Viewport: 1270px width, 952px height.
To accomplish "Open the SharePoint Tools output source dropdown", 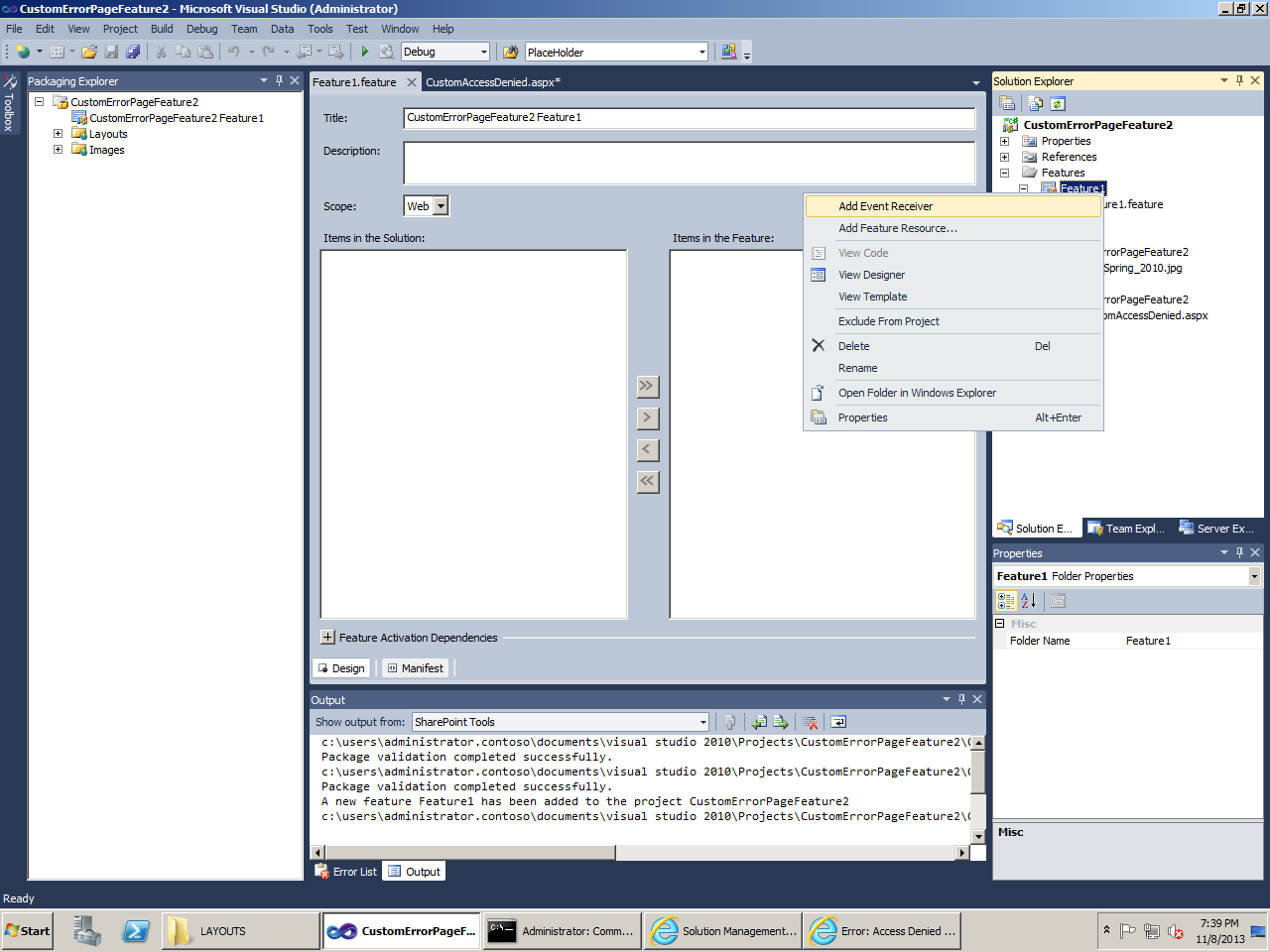I will [702, 722].
